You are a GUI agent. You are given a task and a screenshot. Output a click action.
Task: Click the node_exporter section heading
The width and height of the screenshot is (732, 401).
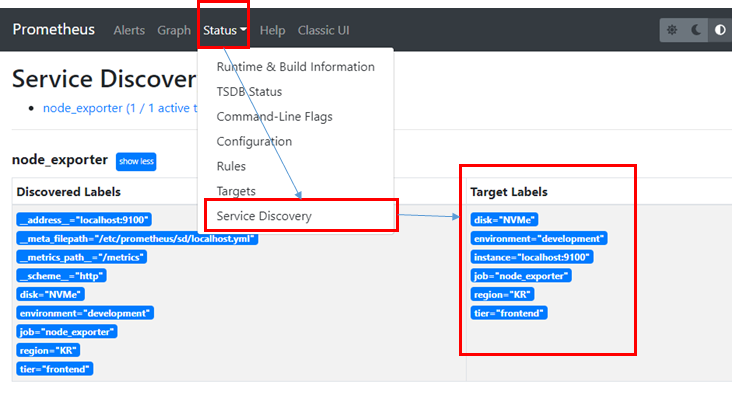(60, 160)
